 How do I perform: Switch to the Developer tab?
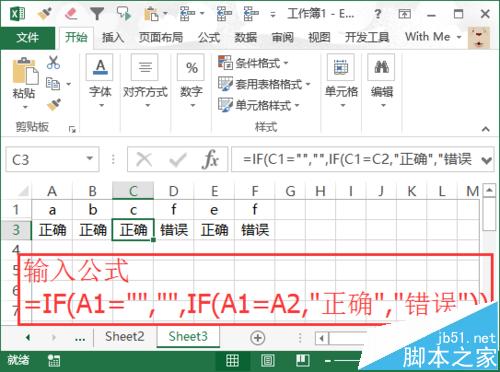point(367,37)
